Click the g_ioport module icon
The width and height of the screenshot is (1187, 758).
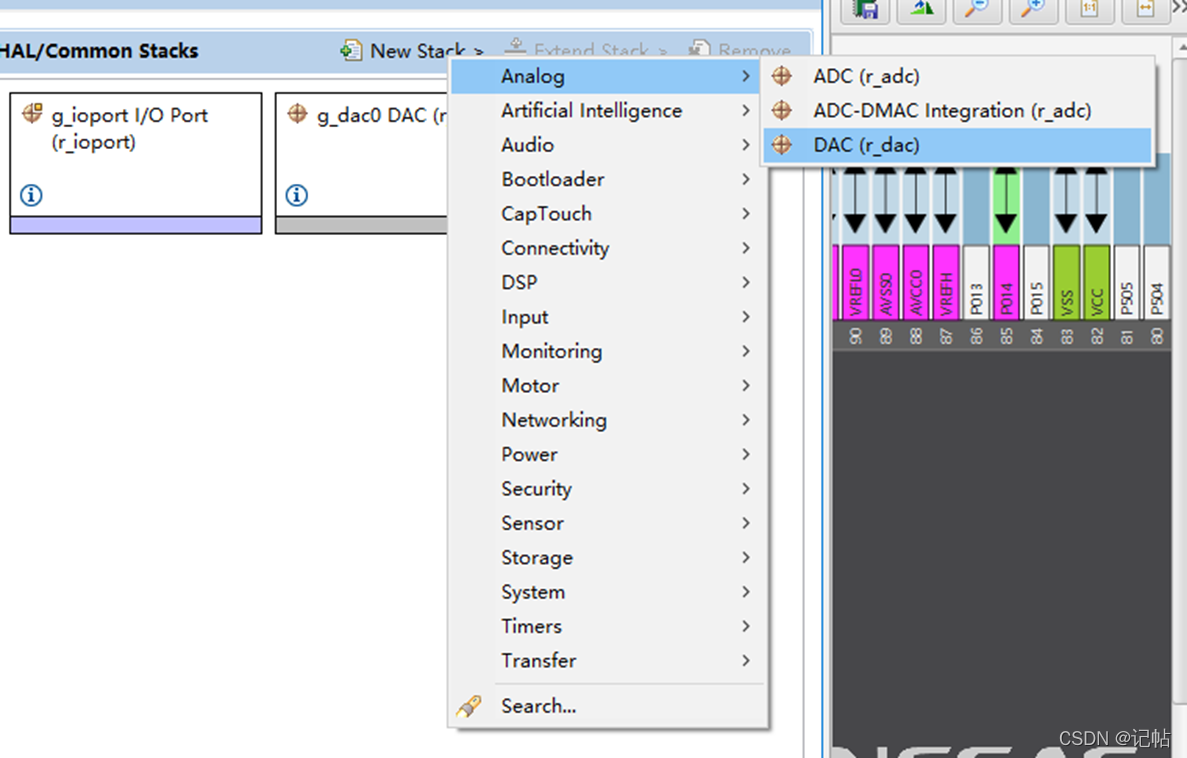(32, 114)
